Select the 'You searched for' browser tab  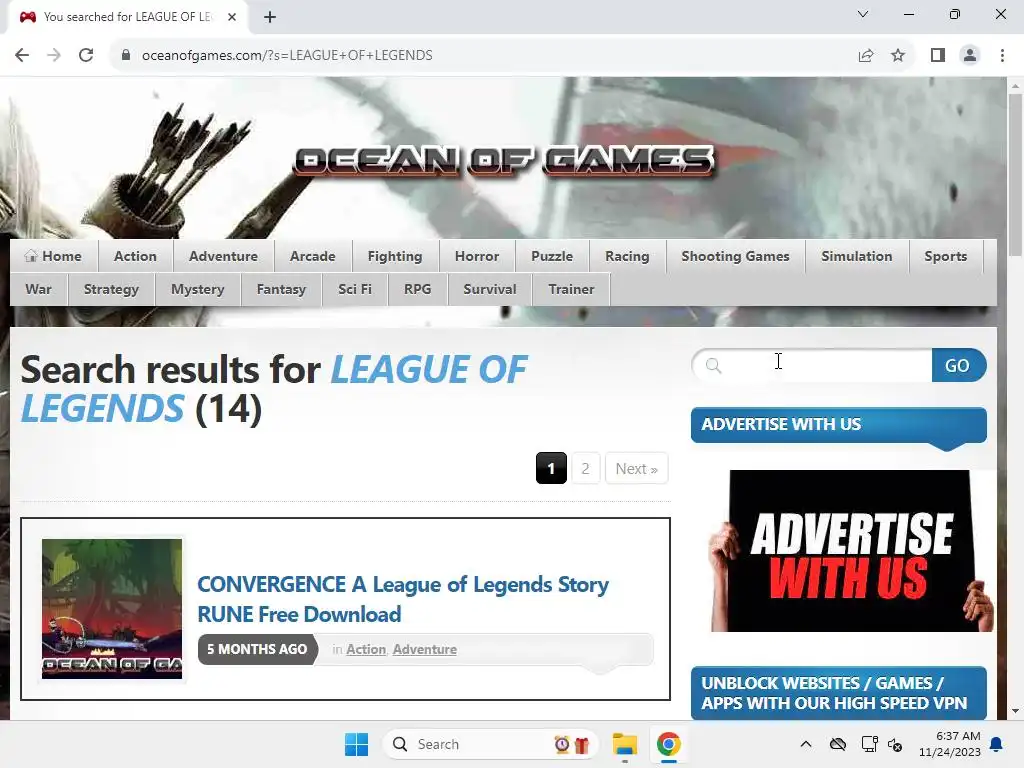tap(127, 17)
